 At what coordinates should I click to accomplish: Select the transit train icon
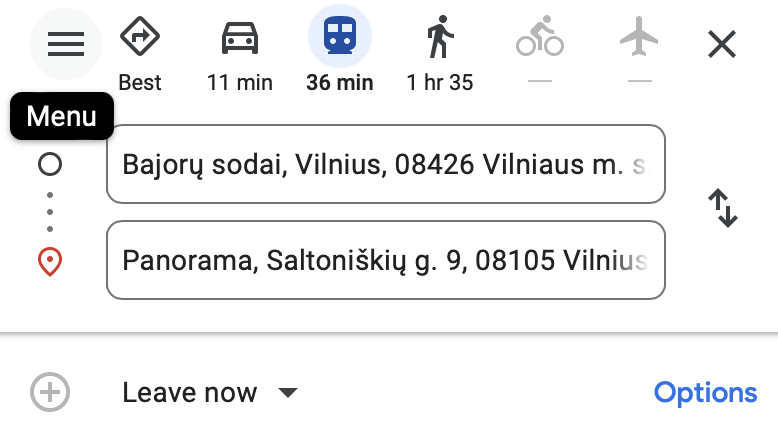(x=340, y=40)
